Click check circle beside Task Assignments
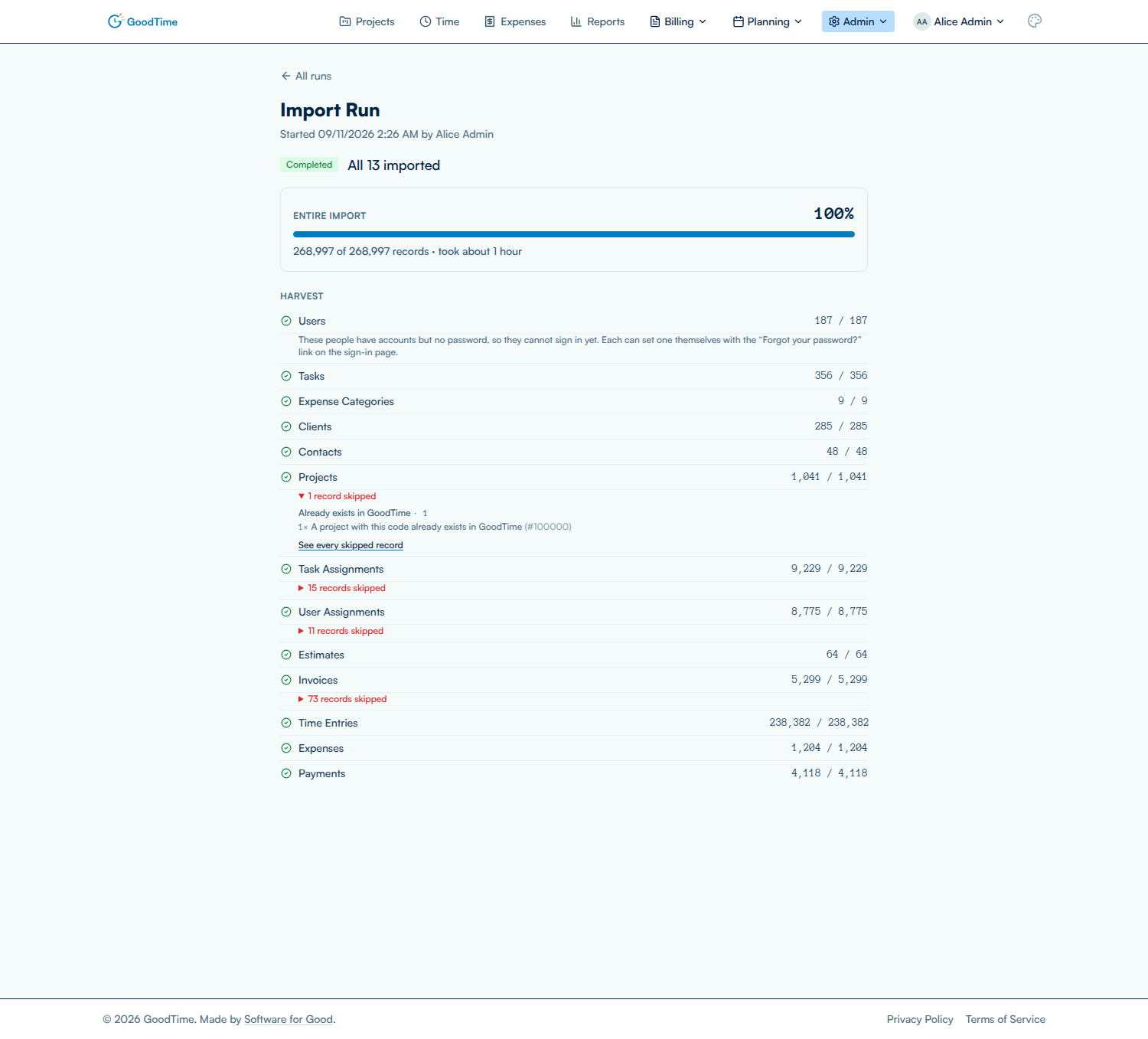 [x=286, y=569]
